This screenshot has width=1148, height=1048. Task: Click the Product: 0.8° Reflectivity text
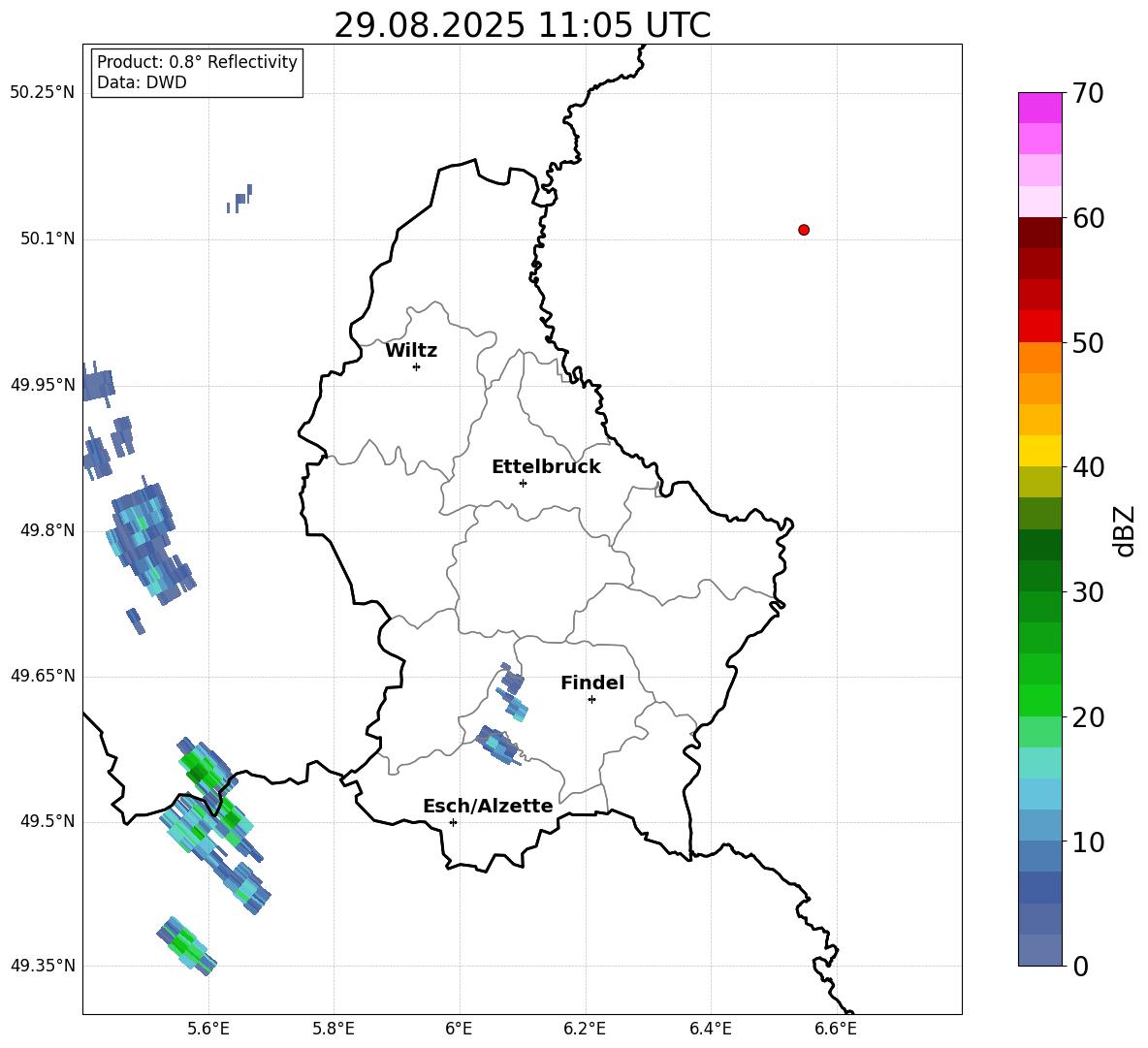(x=197, y=62)
